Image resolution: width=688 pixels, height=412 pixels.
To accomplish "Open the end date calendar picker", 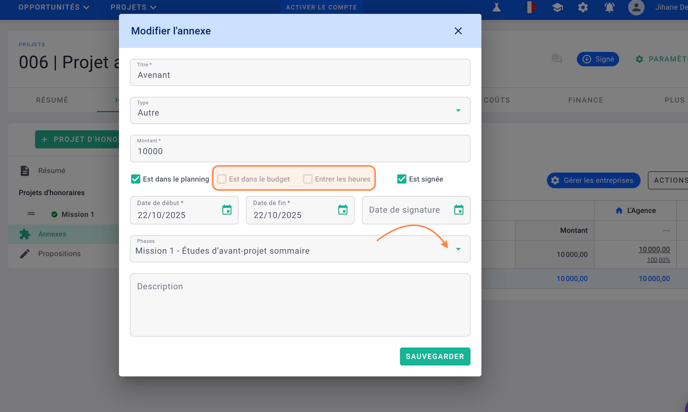I will [343, 210].
